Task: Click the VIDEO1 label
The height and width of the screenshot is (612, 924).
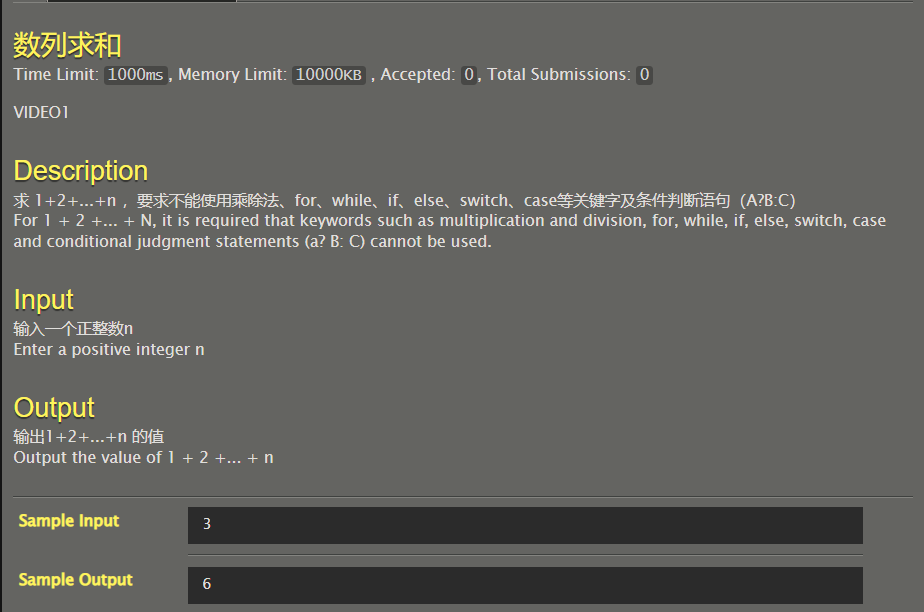Action: pyautogui.click(x=41, y=113)
